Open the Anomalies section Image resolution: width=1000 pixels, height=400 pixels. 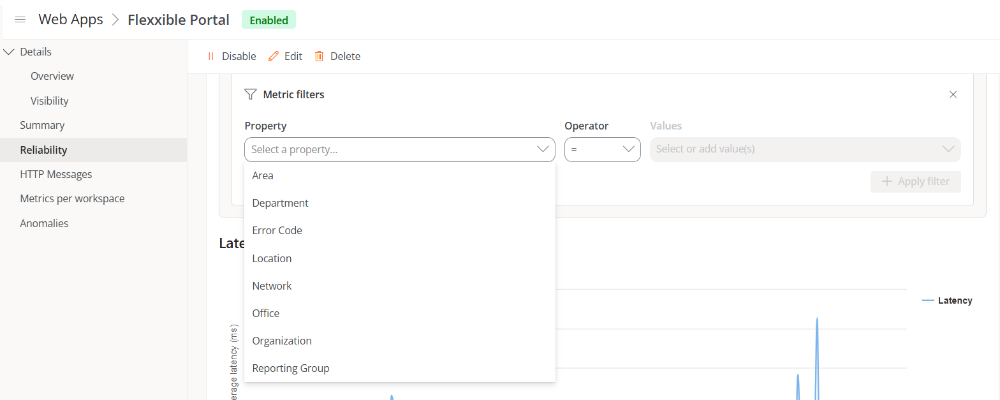click(44, 223)
